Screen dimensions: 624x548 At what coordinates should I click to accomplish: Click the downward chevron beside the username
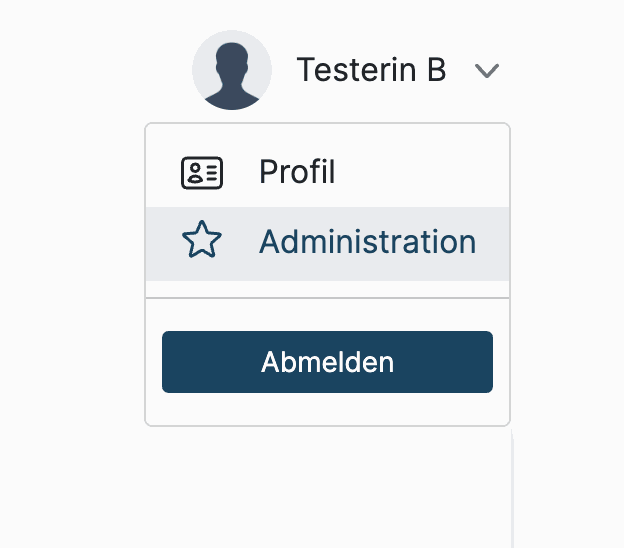click(486, 71)
